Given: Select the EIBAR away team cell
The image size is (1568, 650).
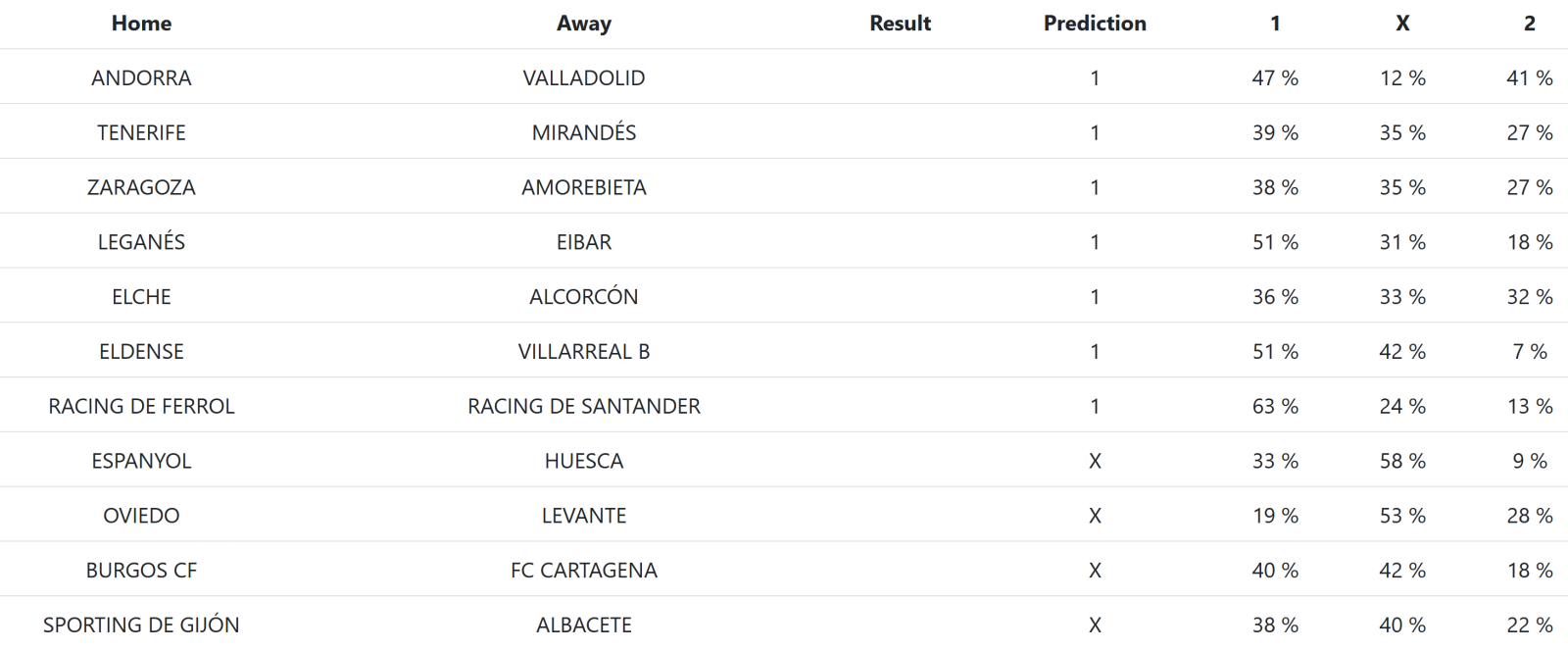Looking at the screenshot, I should pos(583,242).
